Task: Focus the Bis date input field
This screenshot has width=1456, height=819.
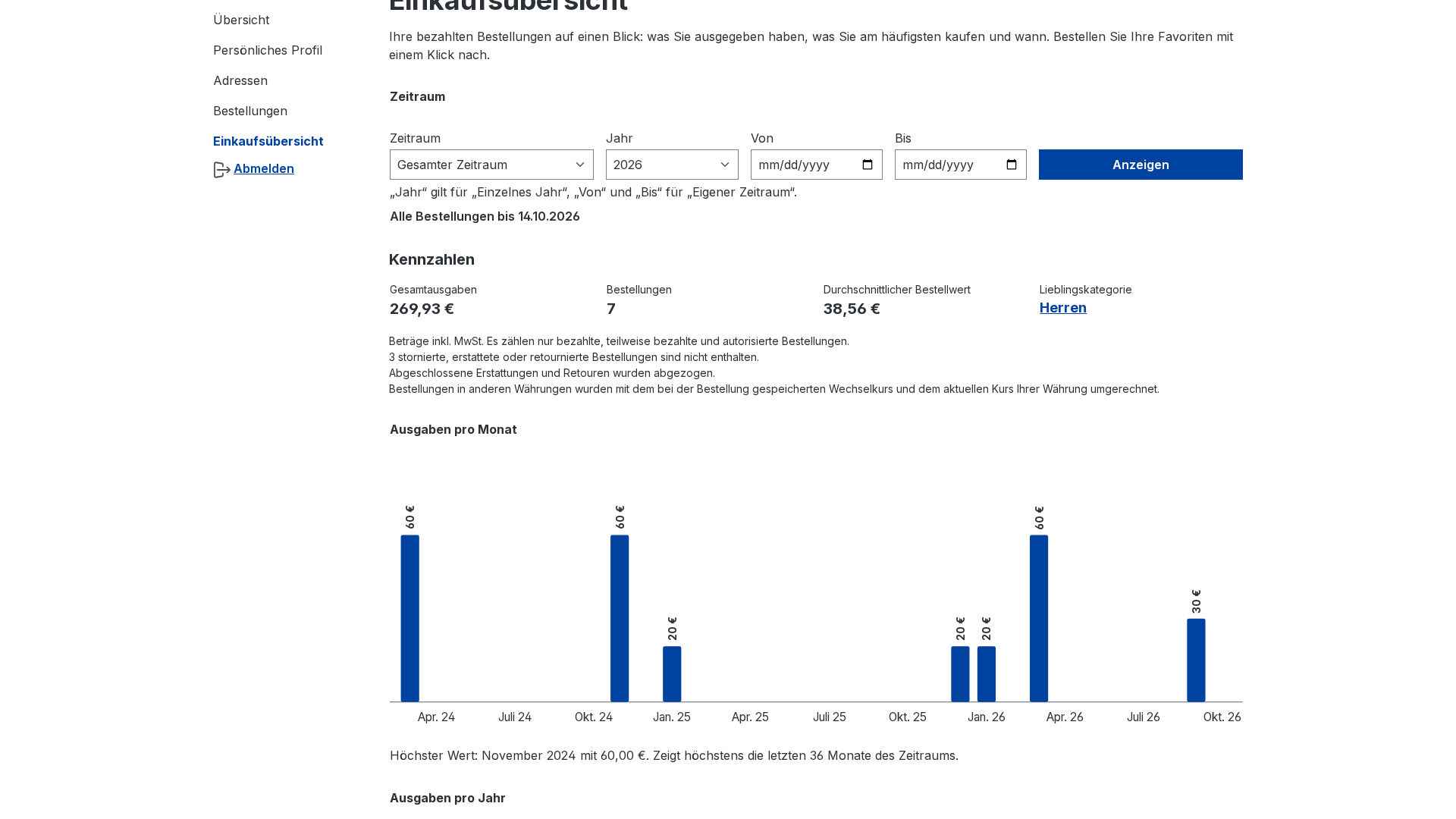Action: pos(960,165)
